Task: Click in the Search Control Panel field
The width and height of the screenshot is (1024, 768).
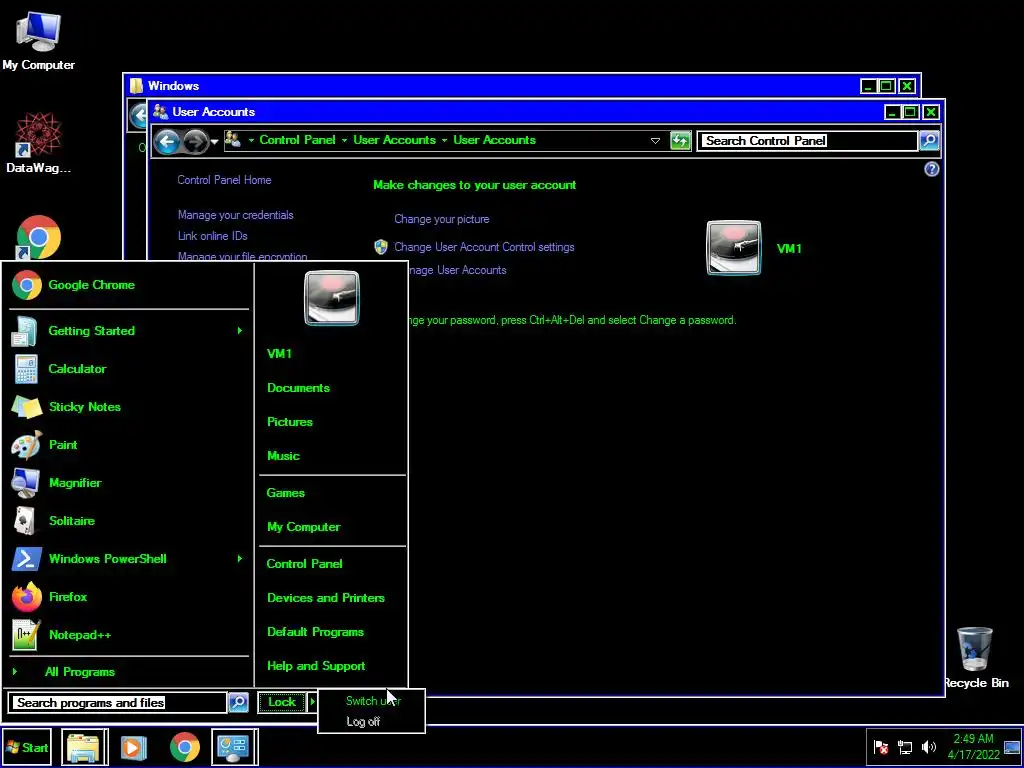Action: [807, 140]
